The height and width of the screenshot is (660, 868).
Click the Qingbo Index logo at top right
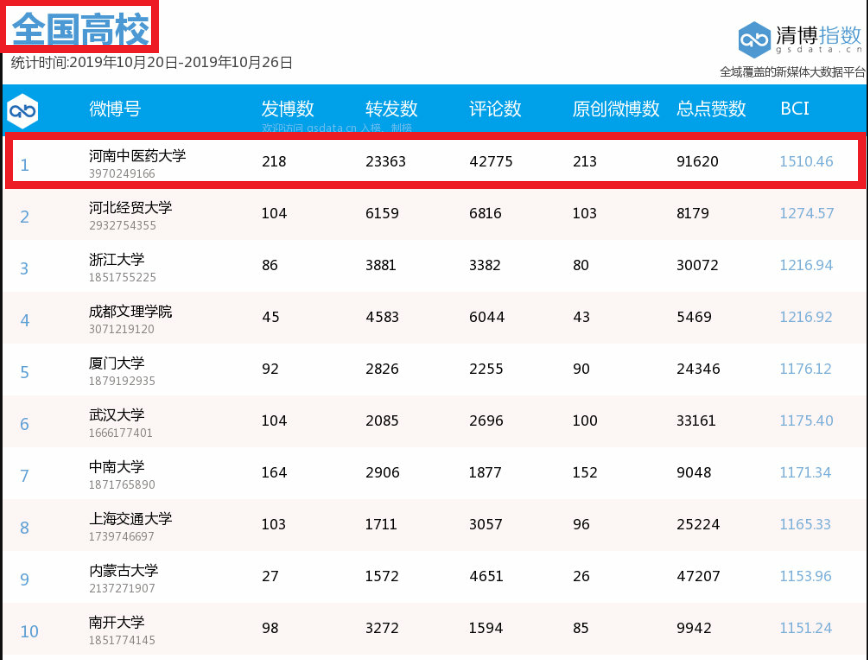[x=799, y=39]
